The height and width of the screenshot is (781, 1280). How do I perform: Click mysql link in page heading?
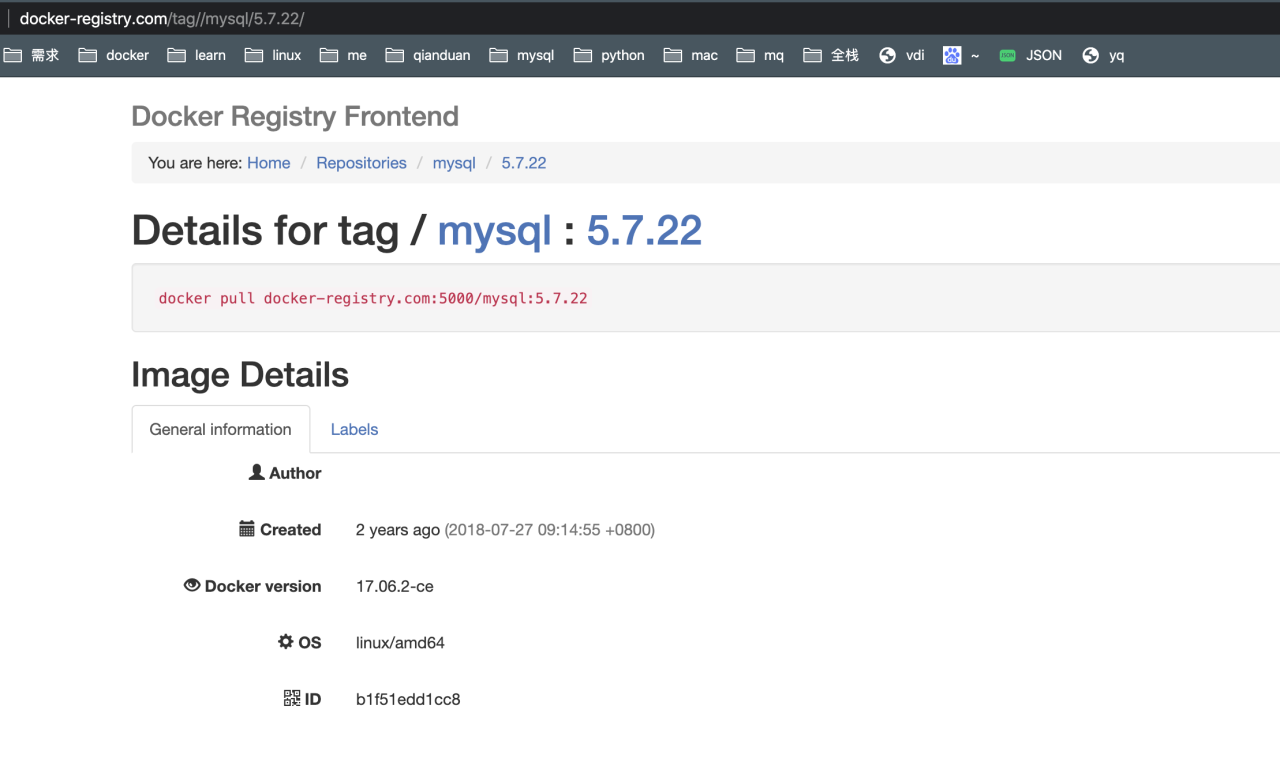click(x=494, y=231)
